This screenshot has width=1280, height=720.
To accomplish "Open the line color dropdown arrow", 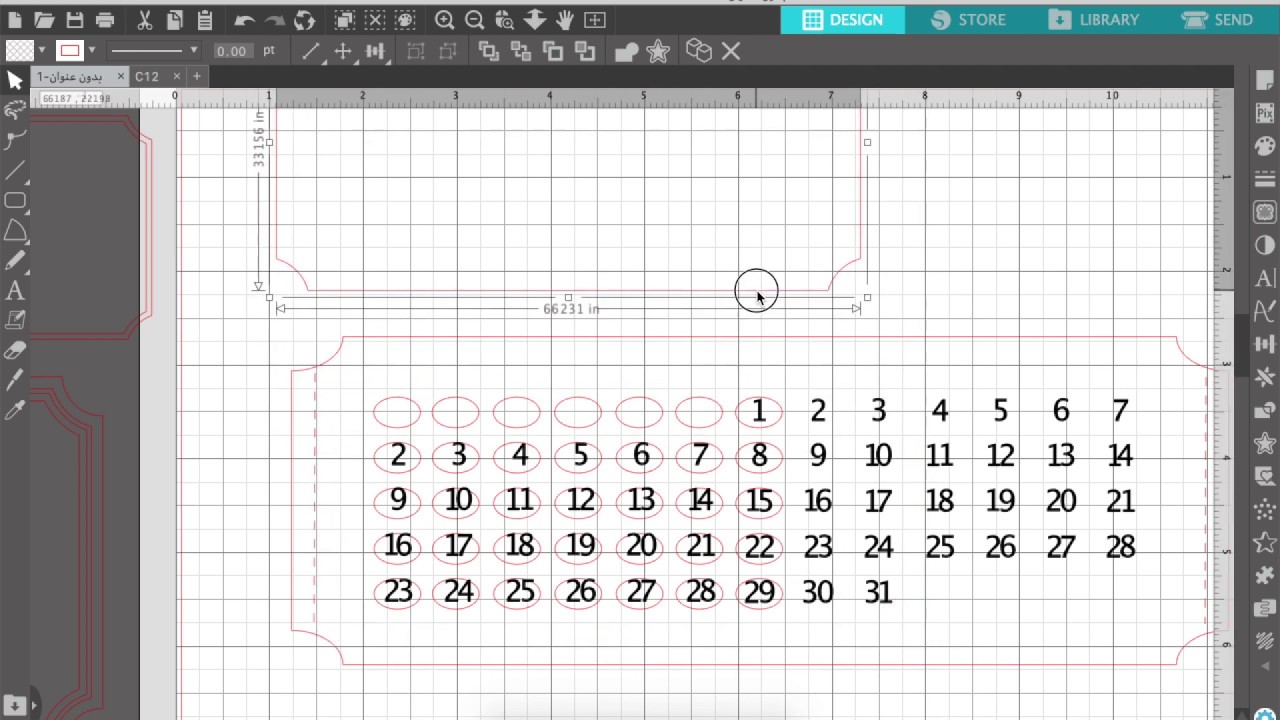I will coord(92,50).
